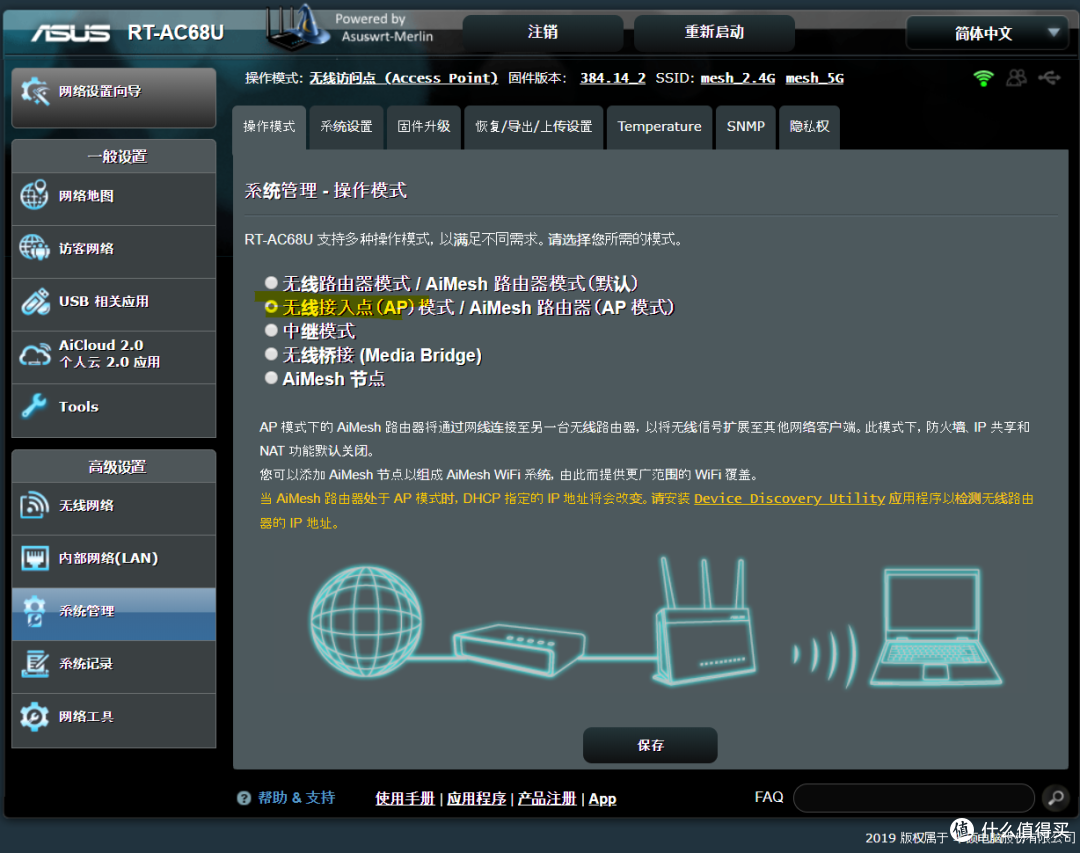
Task: Select 无线接入点(AP)模式 radio button
Action: (x=271, y=307)
